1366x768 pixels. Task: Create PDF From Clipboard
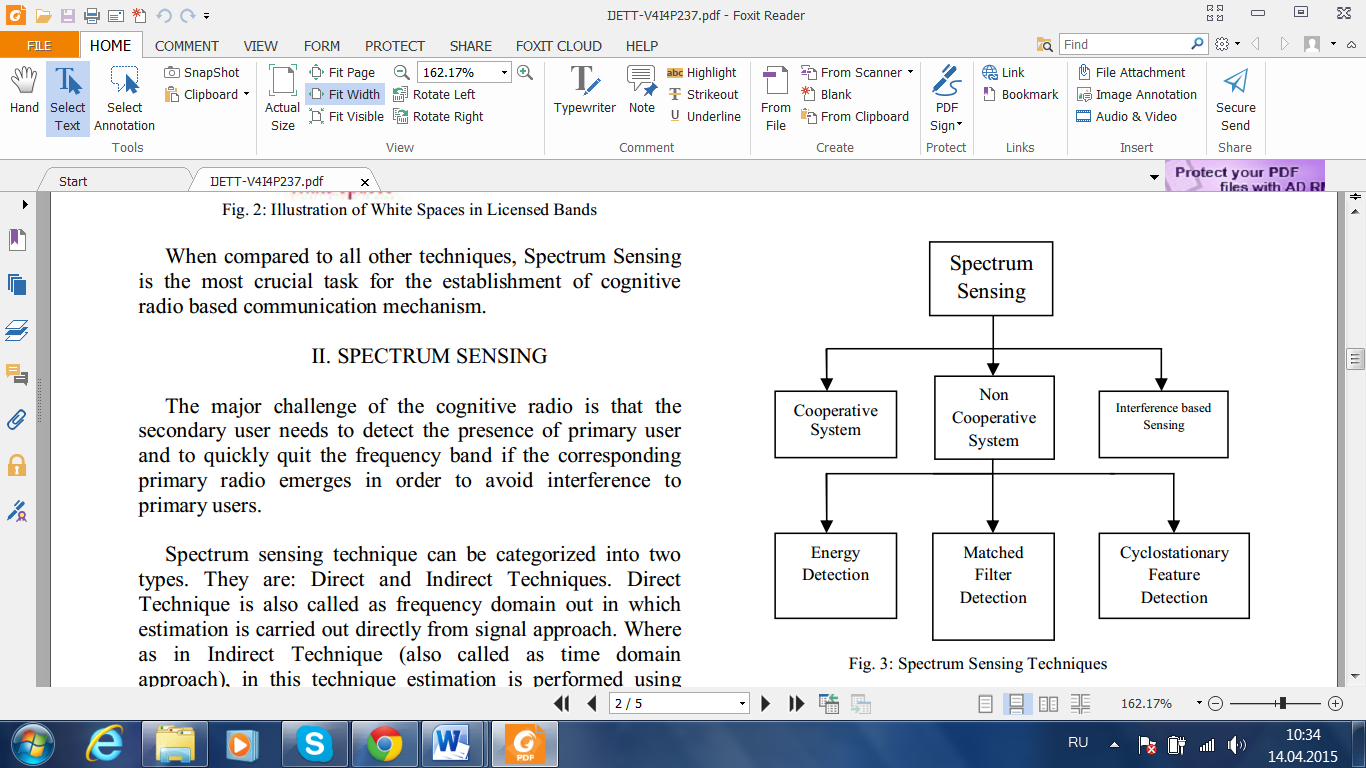(855, 116)
